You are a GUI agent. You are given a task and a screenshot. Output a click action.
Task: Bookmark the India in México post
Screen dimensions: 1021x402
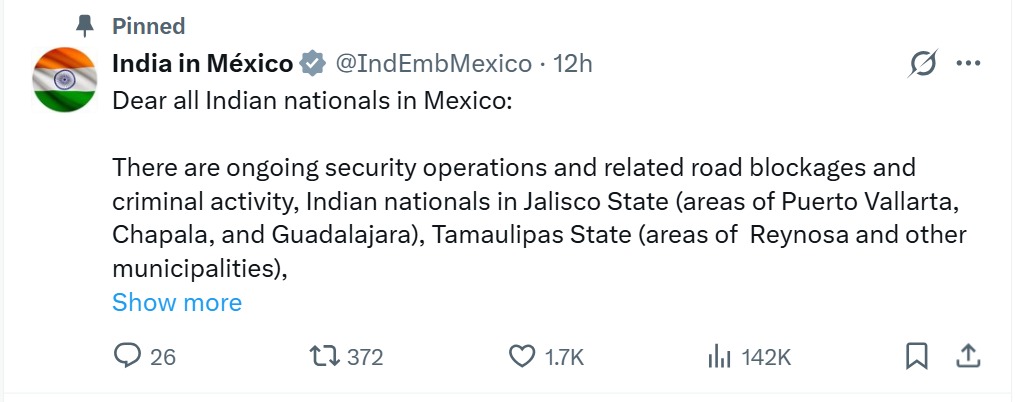pos(917,356)
